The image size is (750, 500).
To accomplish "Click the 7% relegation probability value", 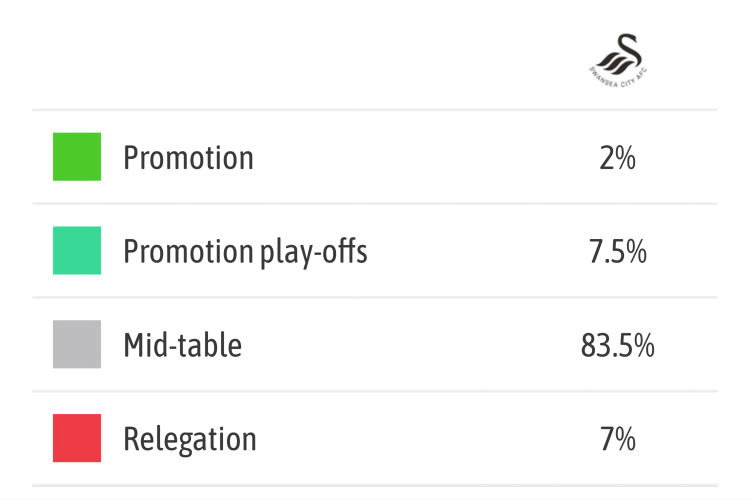I will (x=618, y=440).
